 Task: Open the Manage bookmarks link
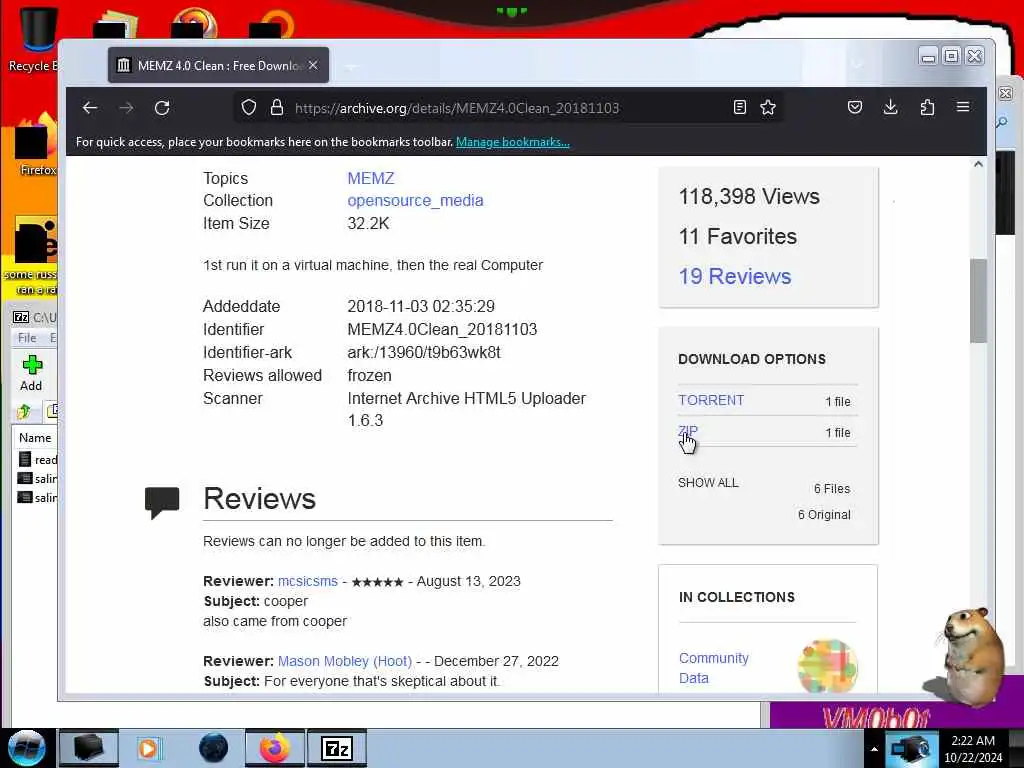click(513, 142)
